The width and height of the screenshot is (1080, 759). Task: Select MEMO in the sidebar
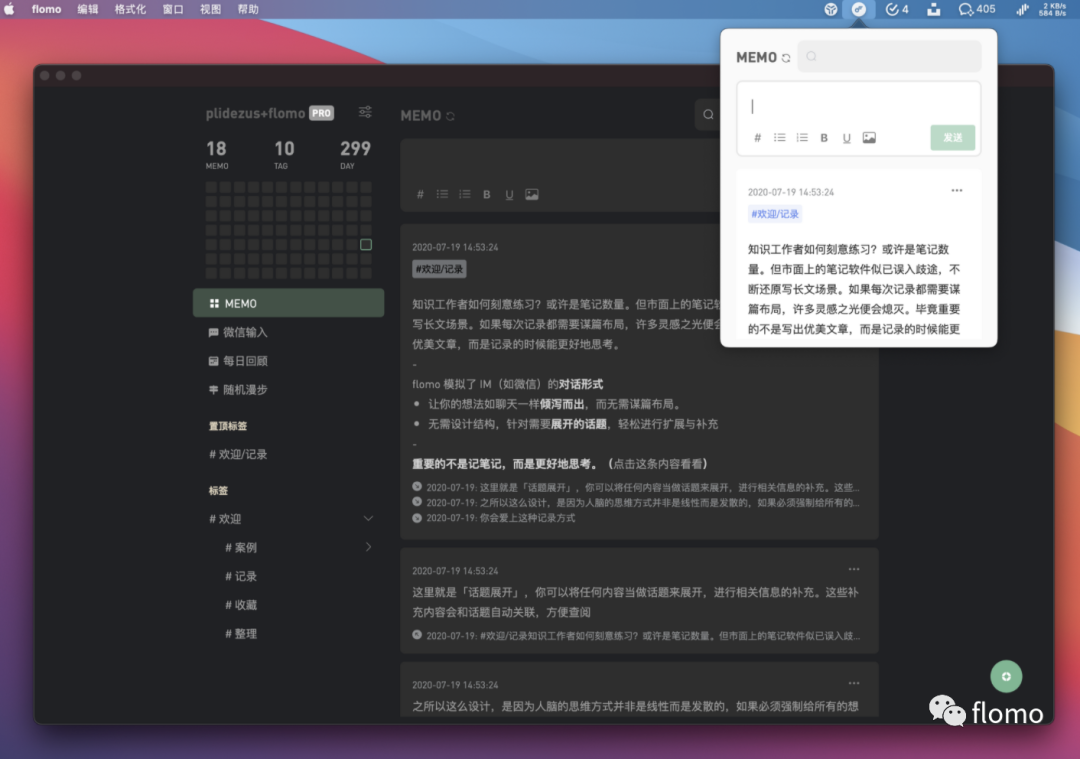pyautogui.click(x=289, y=303)
